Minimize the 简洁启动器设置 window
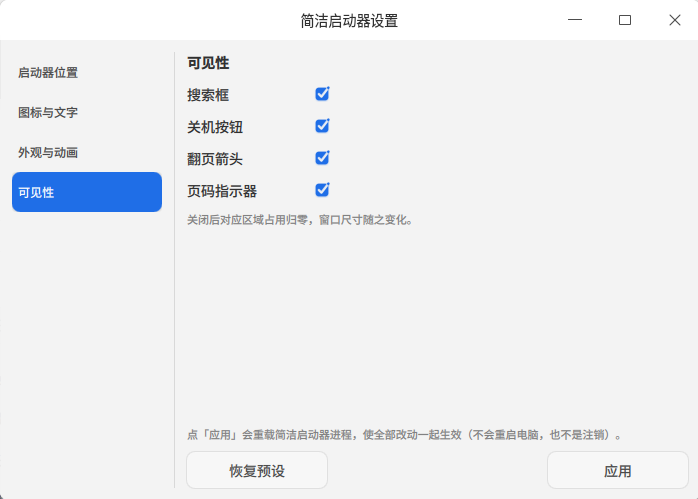The image size is (698, 499). point(575,20)
